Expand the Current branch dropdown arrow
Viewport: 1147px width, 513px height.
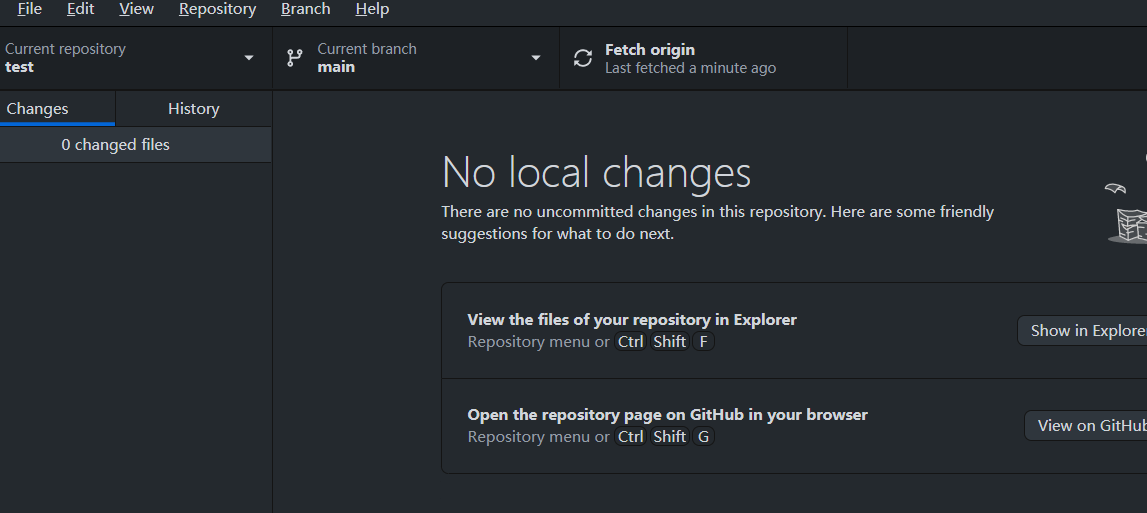tap(535, 58)
